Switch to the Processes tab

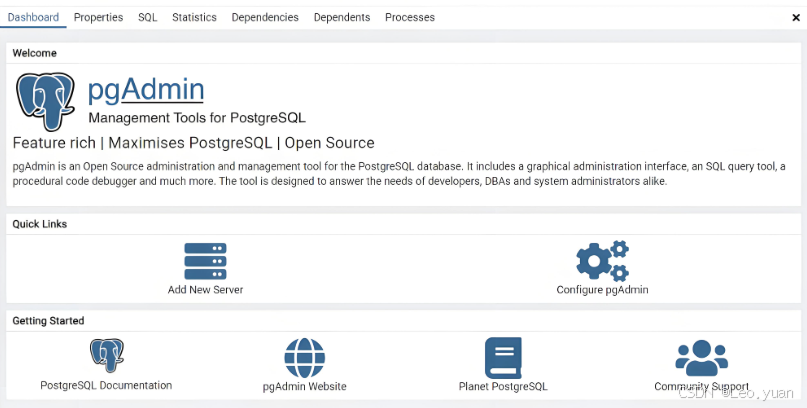pyautogui.click(x=410, y=17)
